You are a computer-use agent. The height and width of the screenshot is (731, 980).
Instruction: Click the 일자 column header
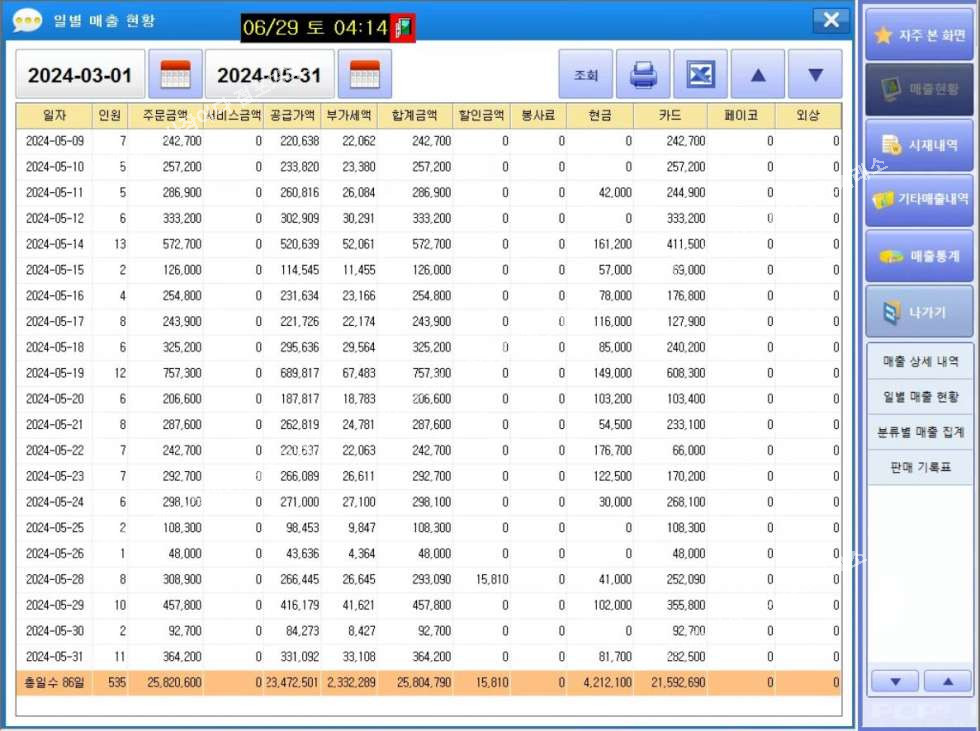pyautogui.click(x=54, y=115)
